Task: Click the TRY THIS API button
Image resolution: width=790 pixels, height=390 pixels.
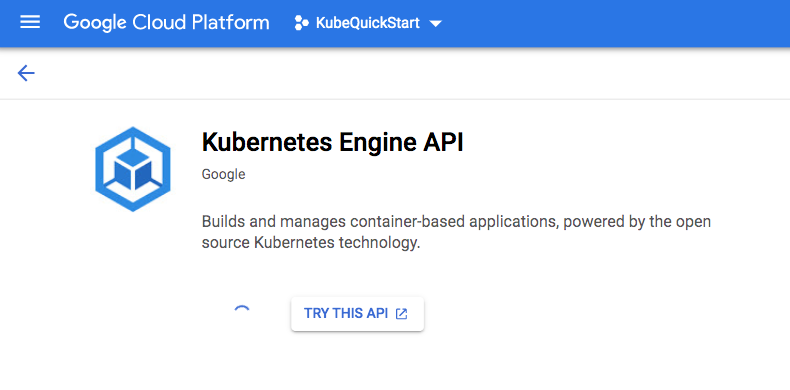Action: [x=357, y=314]
